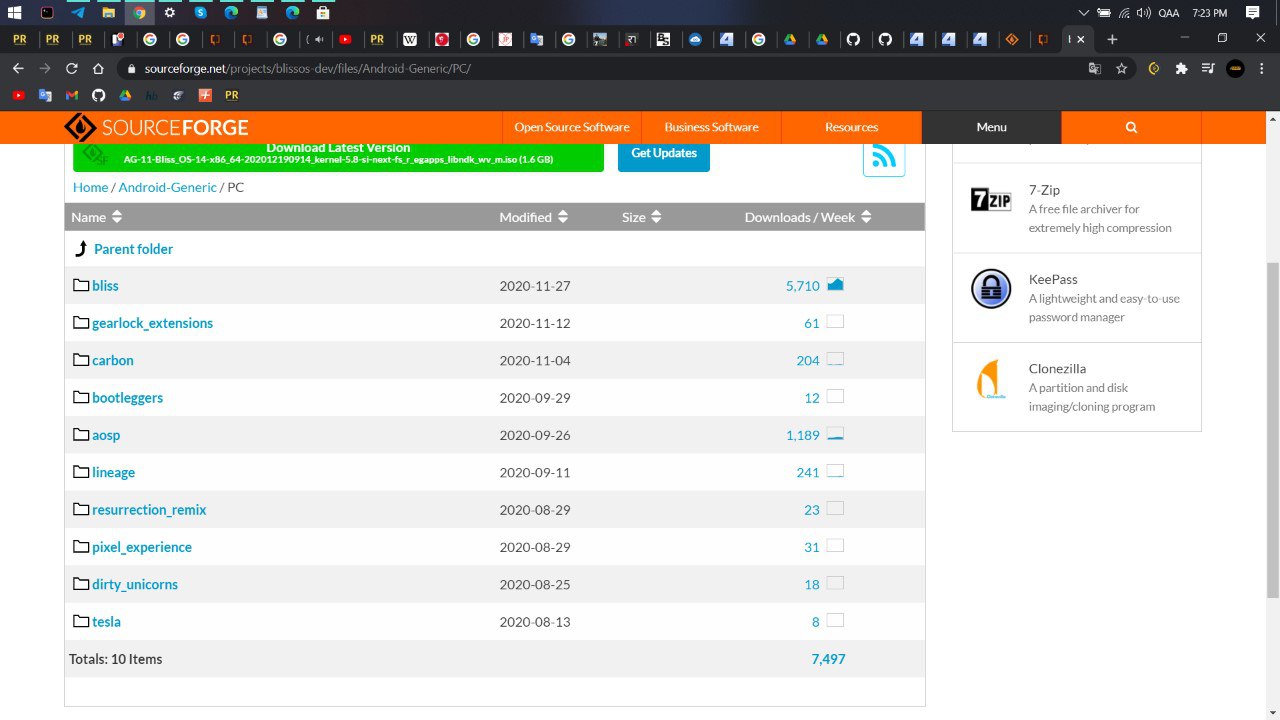Open the RSS feed icon
Image resolution: width=1280 pixels, height=720 pixels.
pyautogui.click(x=884, y=157)
